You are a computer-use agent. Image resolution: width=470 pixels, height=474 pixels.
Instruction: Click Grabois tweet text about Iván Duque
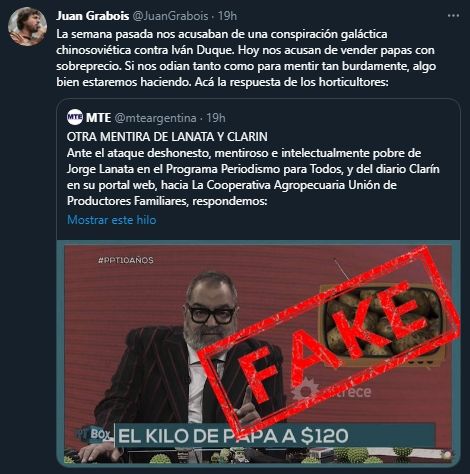(246, 58)
